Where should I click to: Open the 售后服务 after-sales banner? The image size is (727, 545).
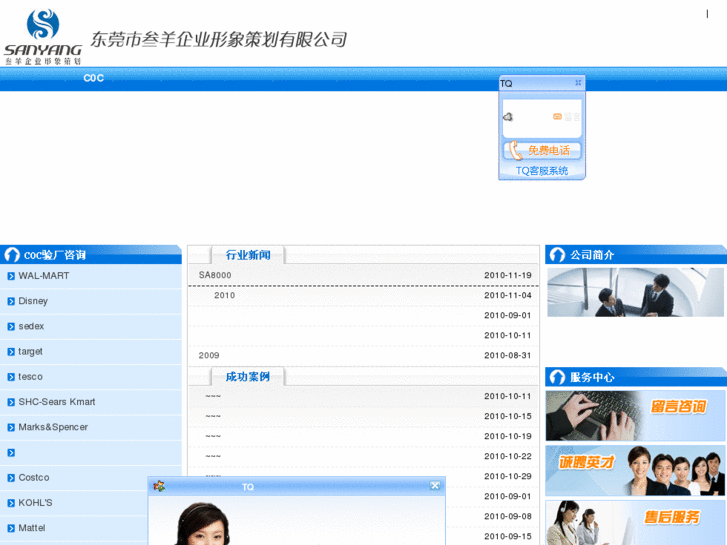tap(635, 523)
